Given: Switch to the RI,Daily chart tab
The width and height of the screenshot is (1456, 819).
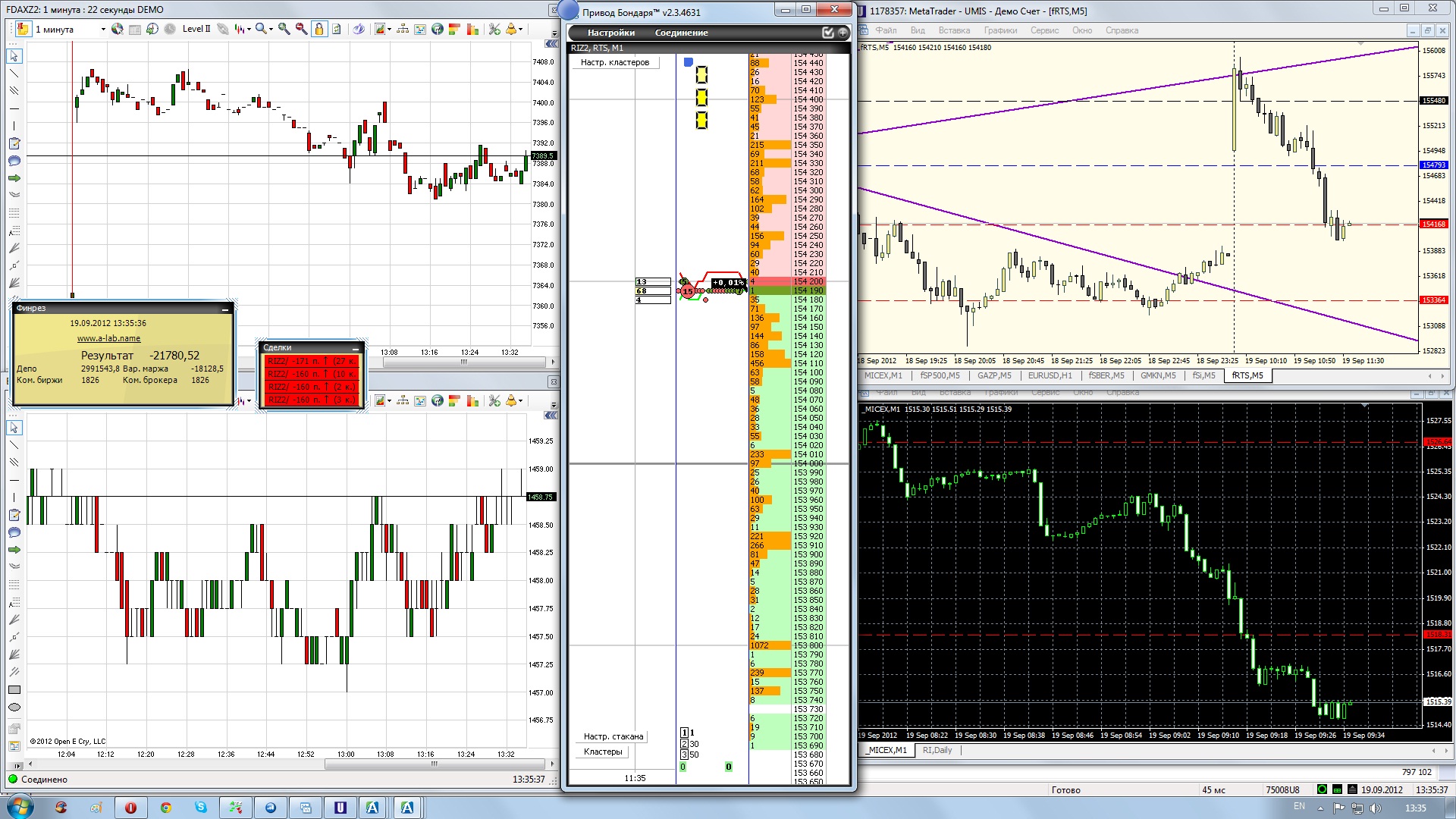Looking at the screenshot, I should (x=937, y=750).
